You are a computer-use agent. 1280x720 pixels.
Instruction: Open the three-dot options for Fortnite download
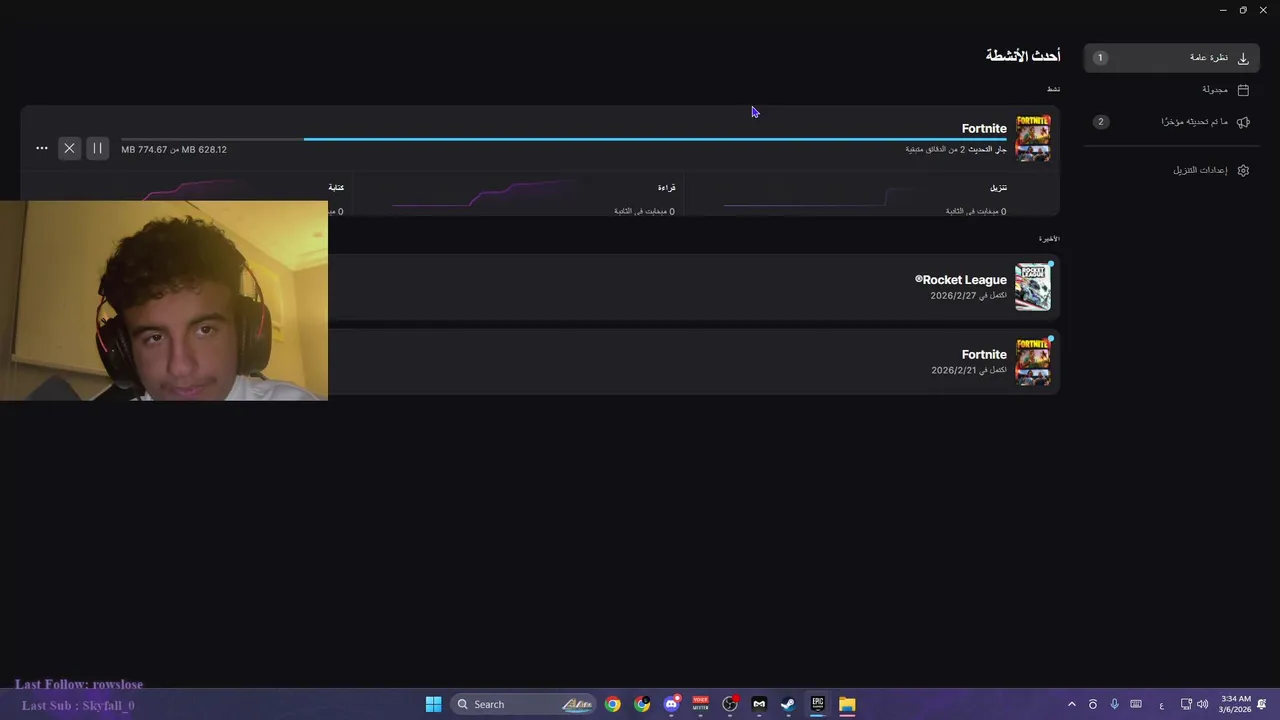[x=42, y=148]
